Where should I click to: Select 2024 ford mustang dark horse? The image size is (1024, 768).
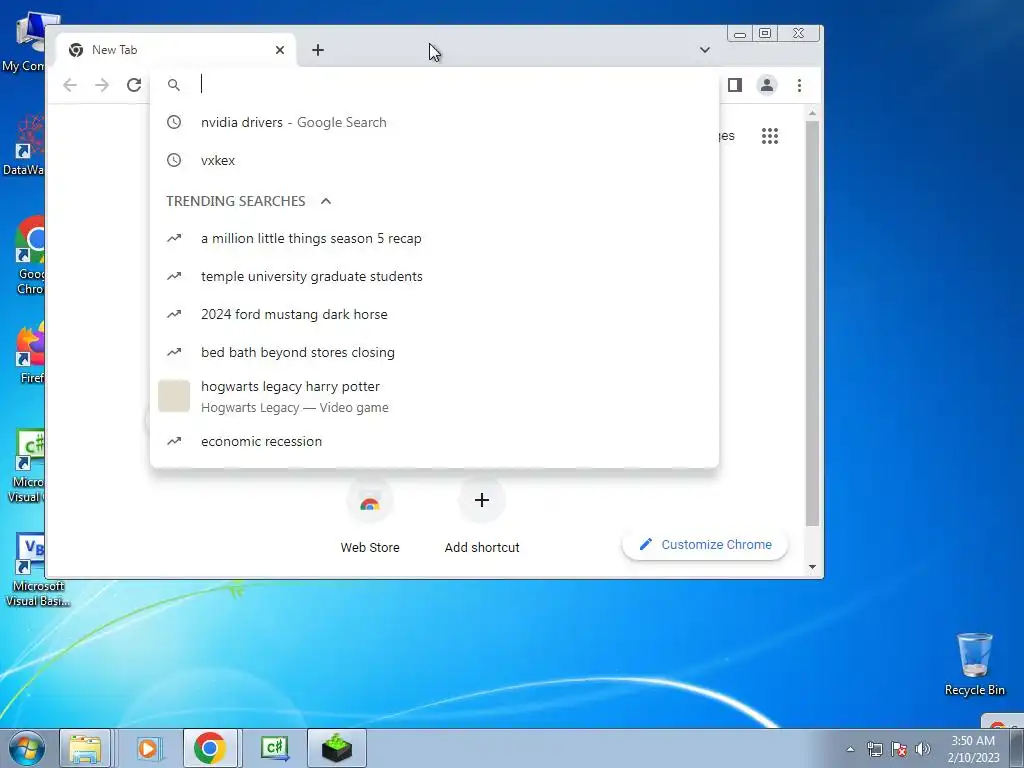pos(434,314)
